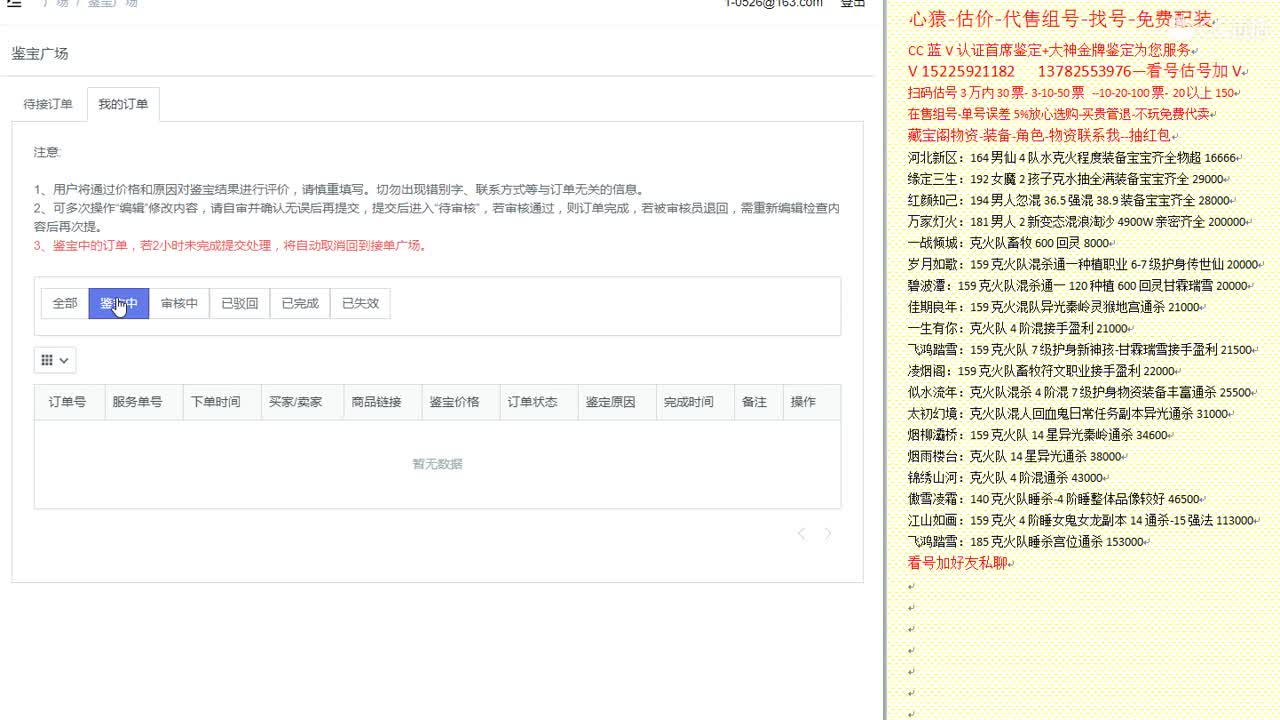
Task: Select the 鉴定中 filter
Action: [x=119, y=303]
